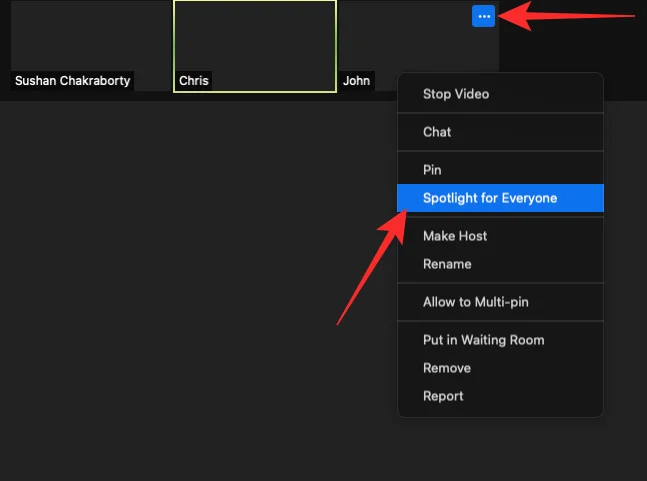Screen dimensions: 647x481
Task: Select Sushan Chakraborty's video tile
Action: click(x=90, y=40)
